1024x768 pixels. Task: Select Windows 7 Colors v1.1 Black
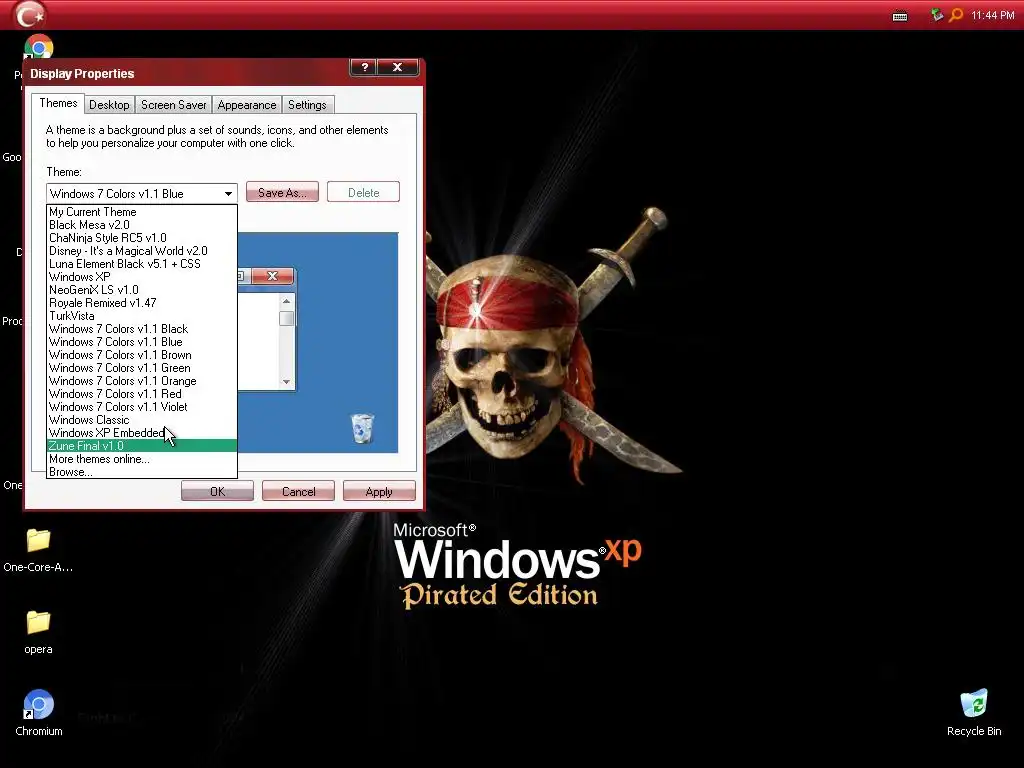point(142,329)
